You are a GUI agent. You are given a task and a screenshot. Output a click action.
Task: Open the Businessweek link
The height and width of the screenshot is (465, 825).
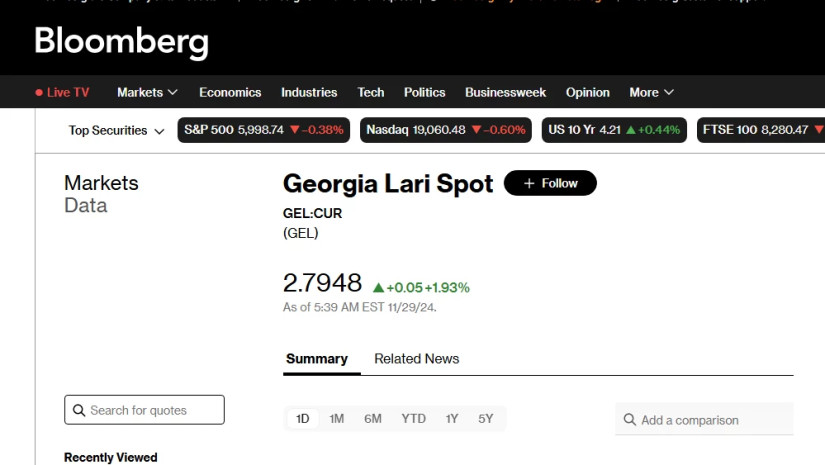tap(505, 92)
